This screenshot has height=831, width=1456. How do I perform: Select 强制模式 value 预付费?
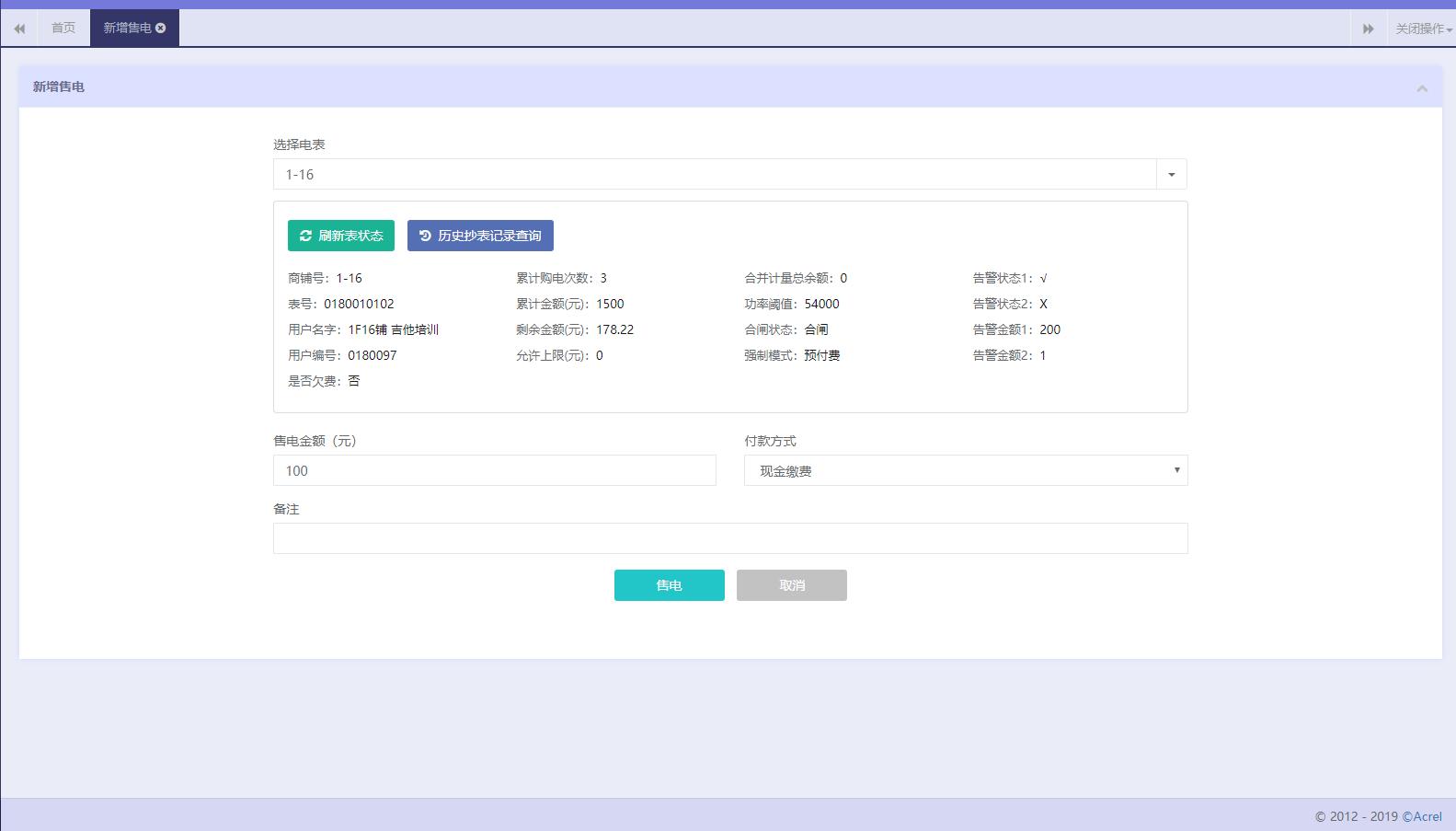coord(822,355)
